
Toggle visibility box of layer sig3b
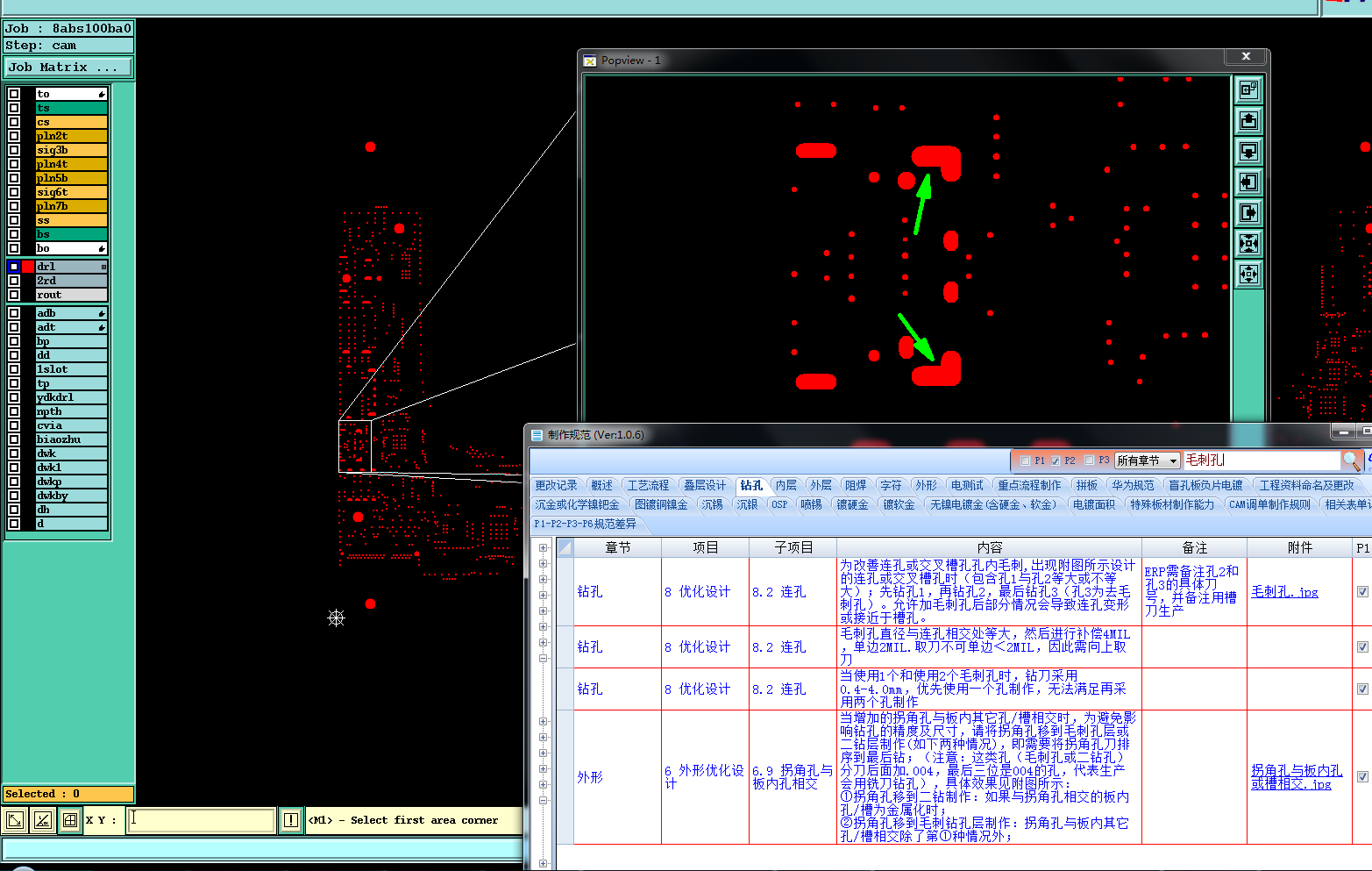click(14, 150)
